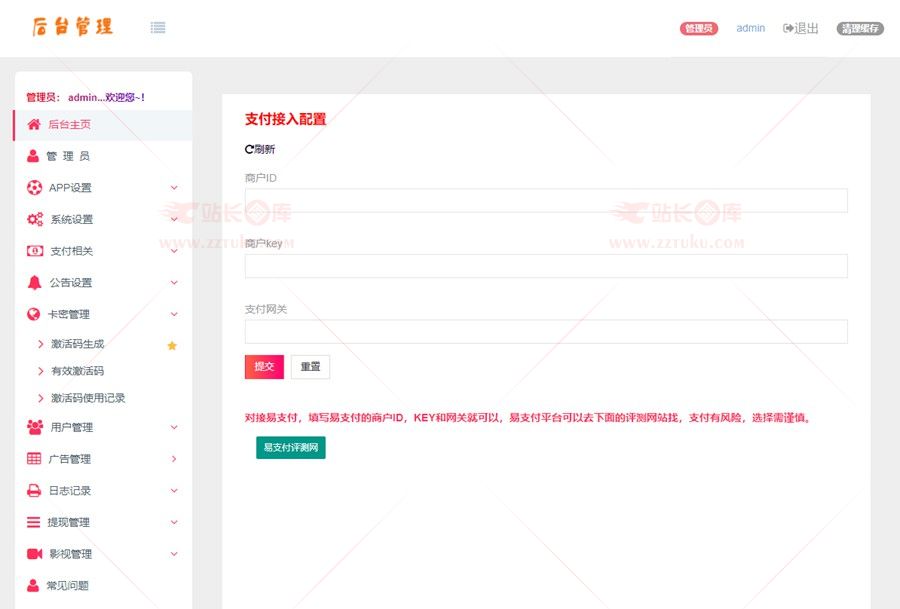This screenshot has height=609, width=900.
Task: Click the printer icon for 日志记录
Action: 34,491
